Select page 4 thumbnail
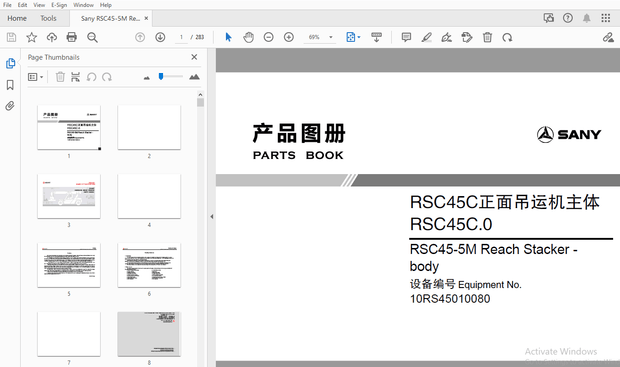Screen dimensions: 620x367 point(149,196)
